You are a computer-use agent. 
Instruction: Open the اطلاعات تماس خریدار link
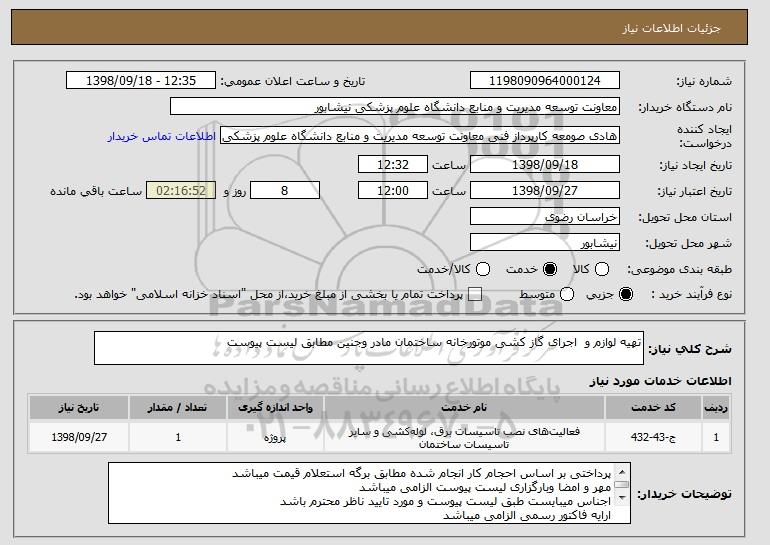[x=162, y=136]
